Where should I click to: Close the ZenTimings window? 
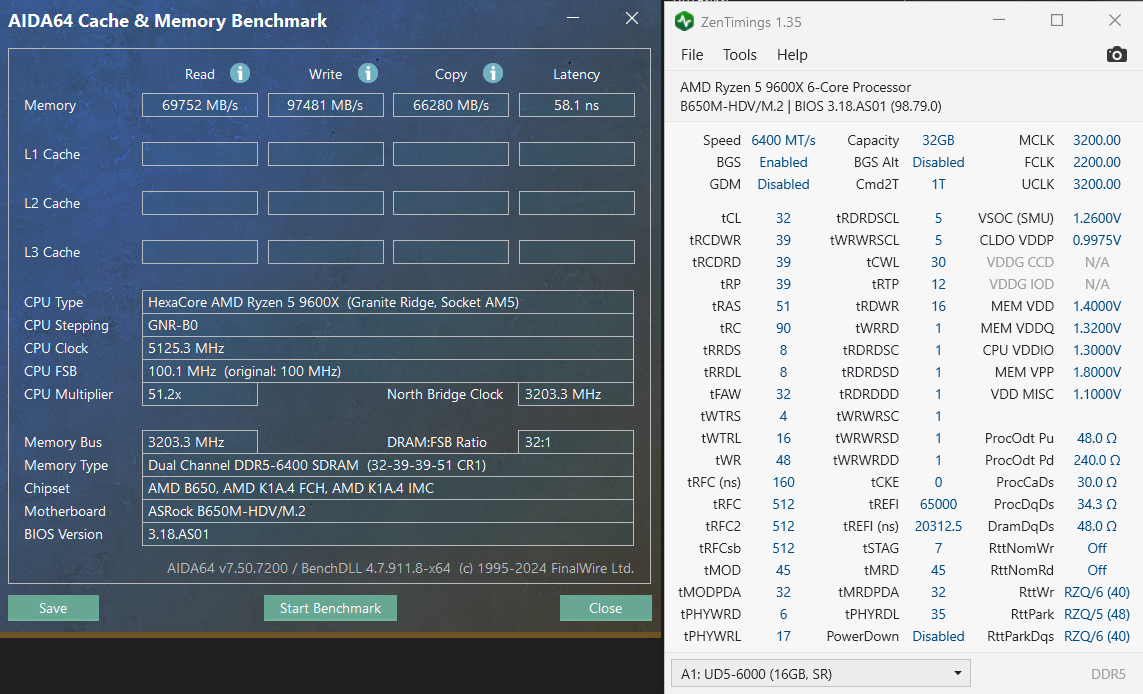coord(1115,20)
